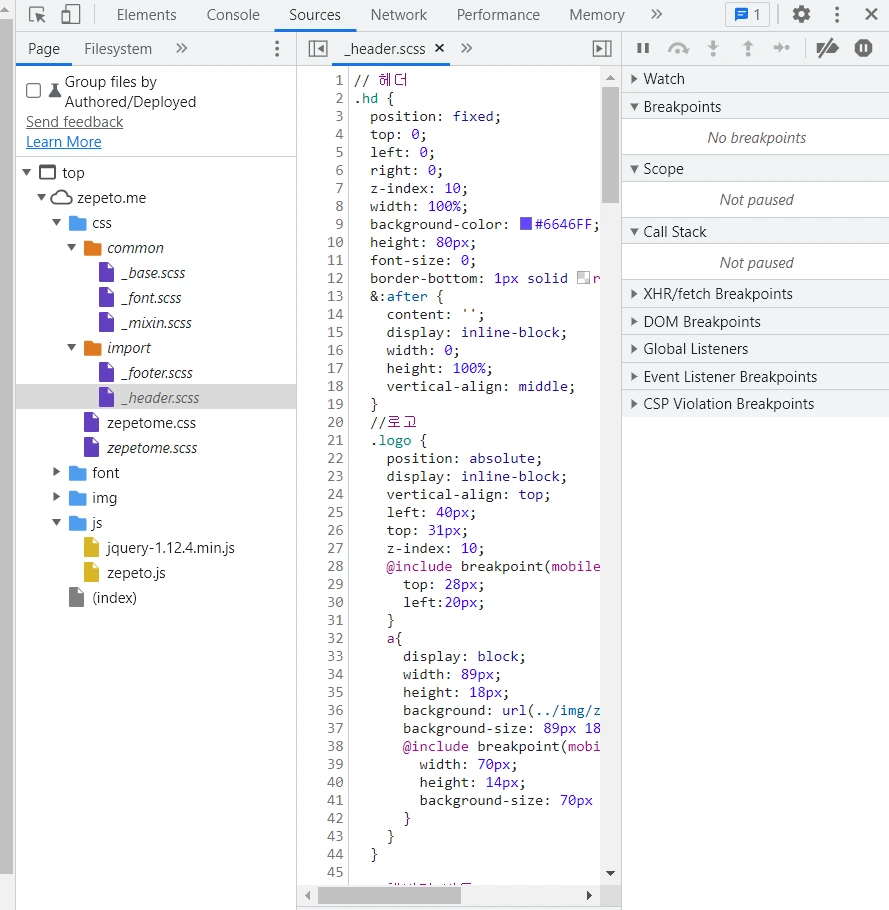
Task: Open jquery-1.12.4.min.js file
Action: pos(171,548)
